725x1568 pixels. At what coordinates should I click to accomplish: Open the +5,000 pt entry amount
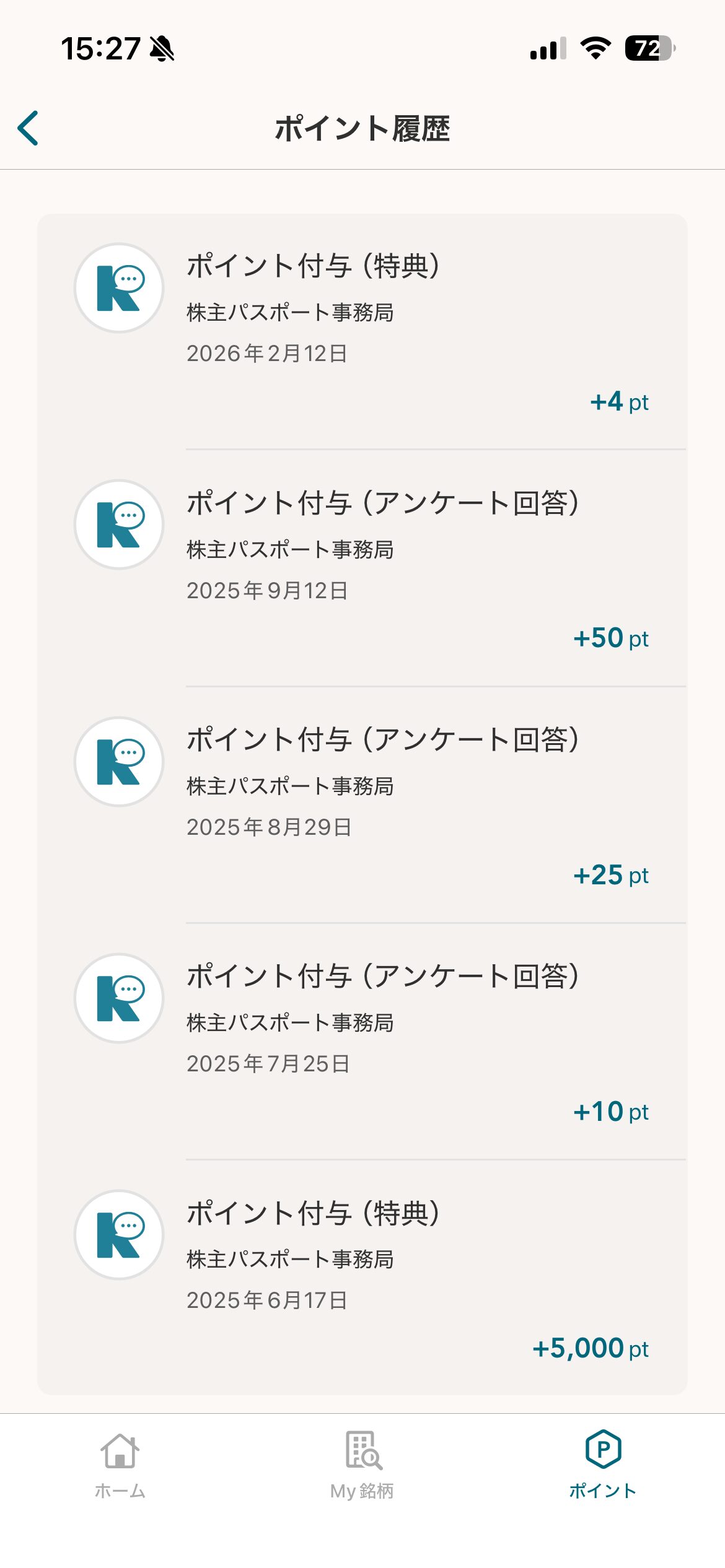click(590, 1348)
